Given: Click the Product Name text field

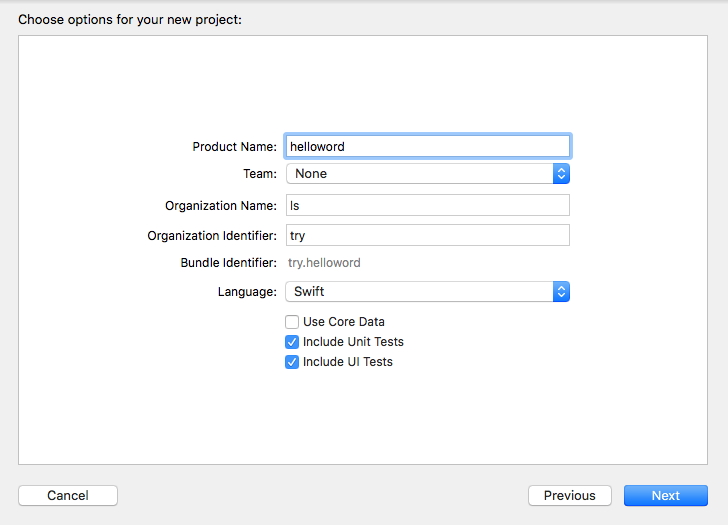Looking at the screenshot, I should (x=428, y=146).
